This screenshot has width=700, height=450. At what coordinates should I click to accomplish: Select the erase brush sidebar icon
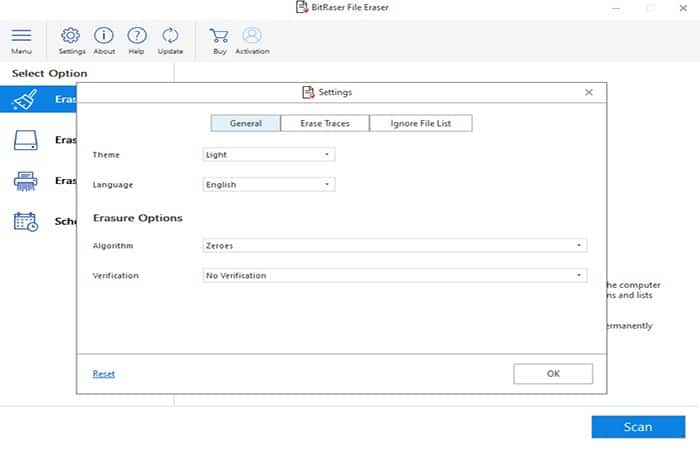(x=25, y=99)
